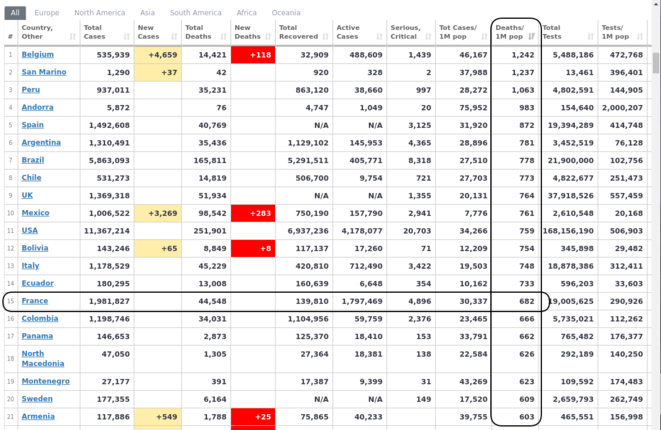
Task: Sort by Total Tests sort icon
Action: tap(591, 37)
